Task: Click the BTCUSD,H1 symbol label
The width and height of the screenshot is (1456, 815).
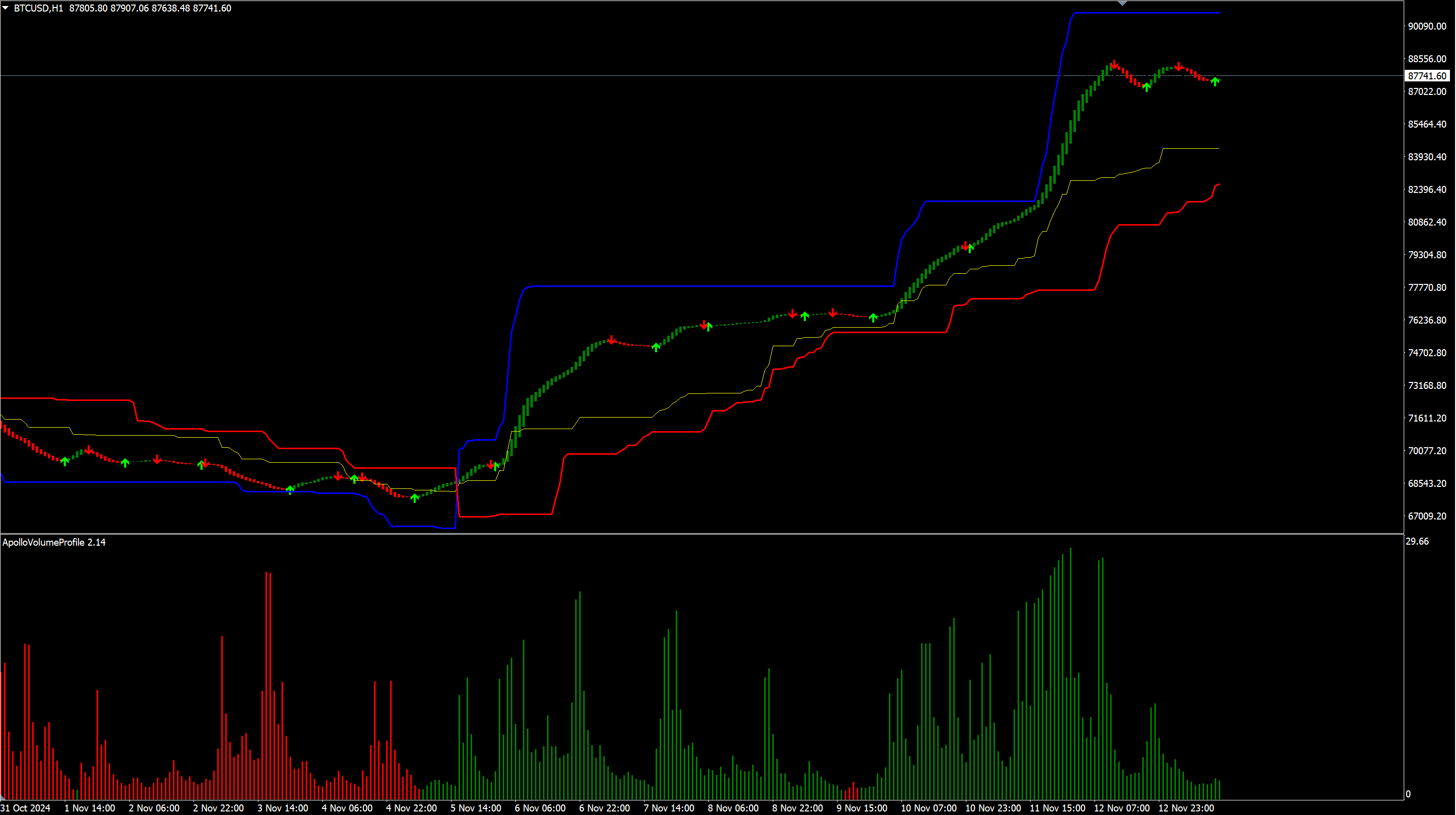Action: (38, 8)
